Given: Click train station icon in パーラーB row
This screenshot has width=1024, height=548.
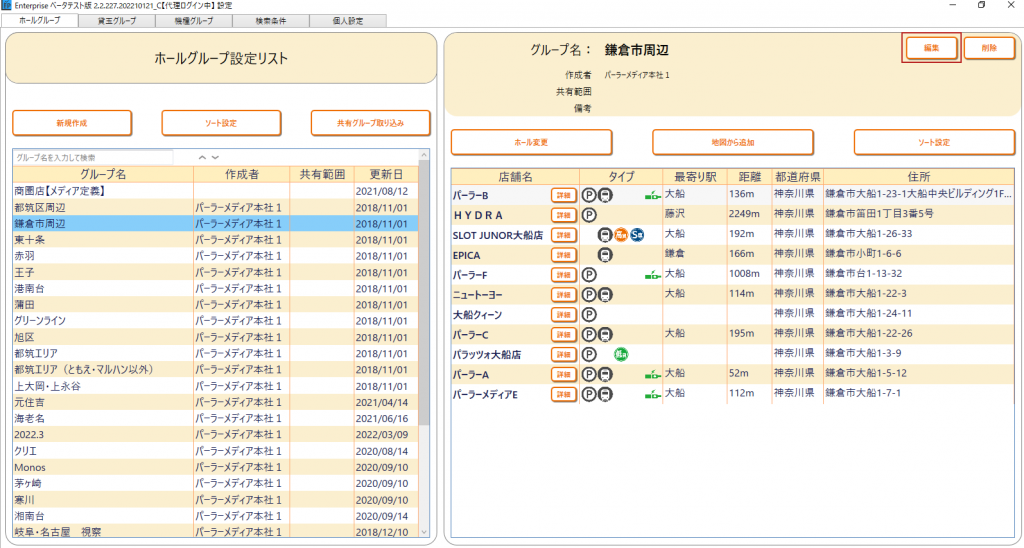Looking at the screenshot, I should [x=605, y=195].
